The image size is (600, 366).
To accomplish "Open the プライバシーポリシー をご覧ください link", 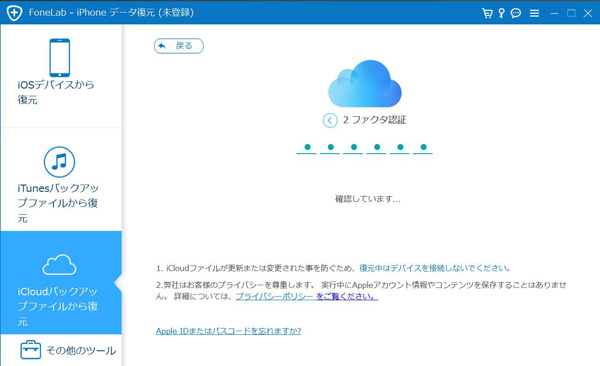I will click(307, 296).
